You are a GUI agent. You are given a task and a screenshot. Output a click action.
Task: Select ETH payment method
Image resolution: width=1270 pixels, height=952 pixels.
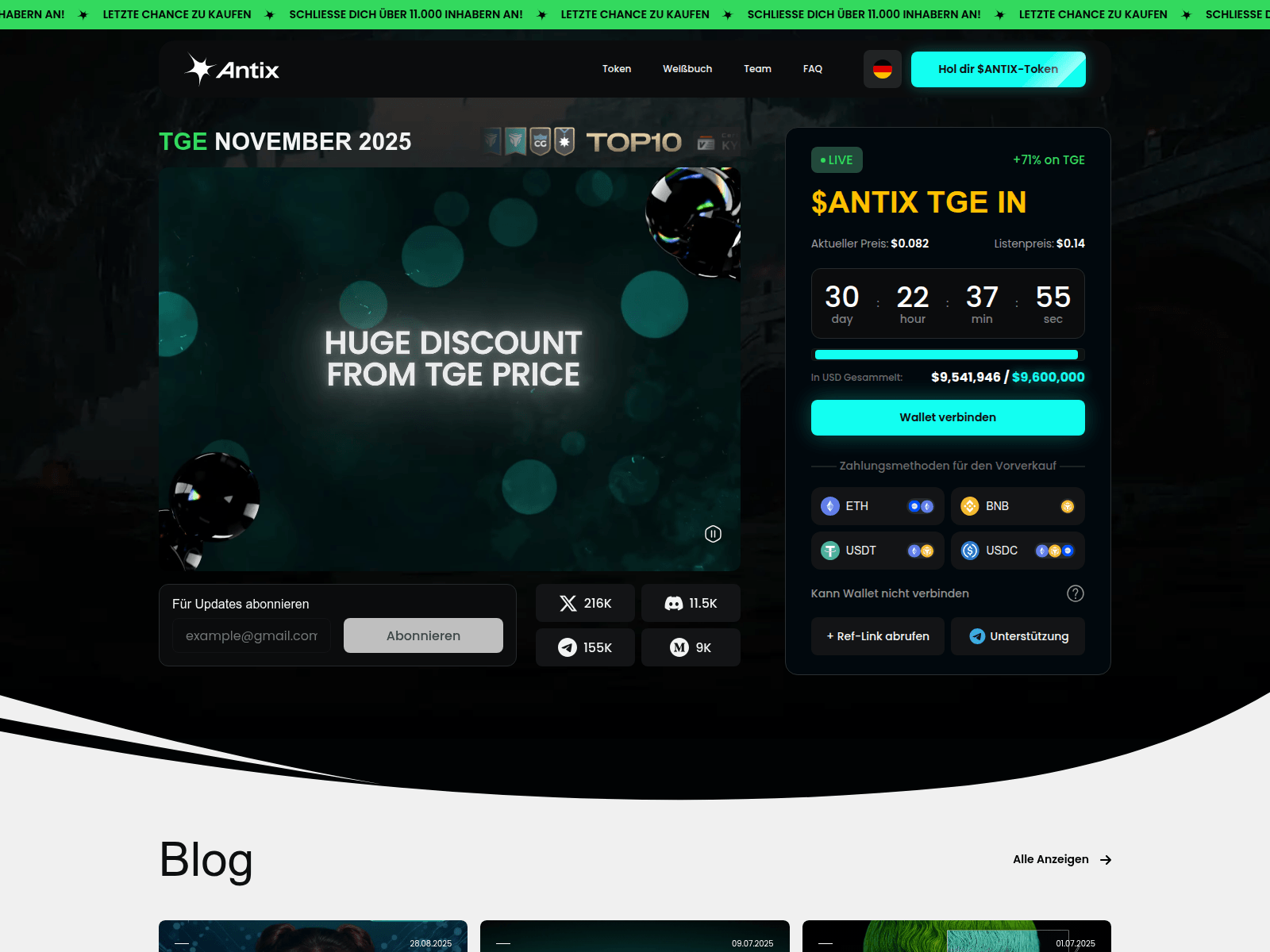(x=878, y=506)
